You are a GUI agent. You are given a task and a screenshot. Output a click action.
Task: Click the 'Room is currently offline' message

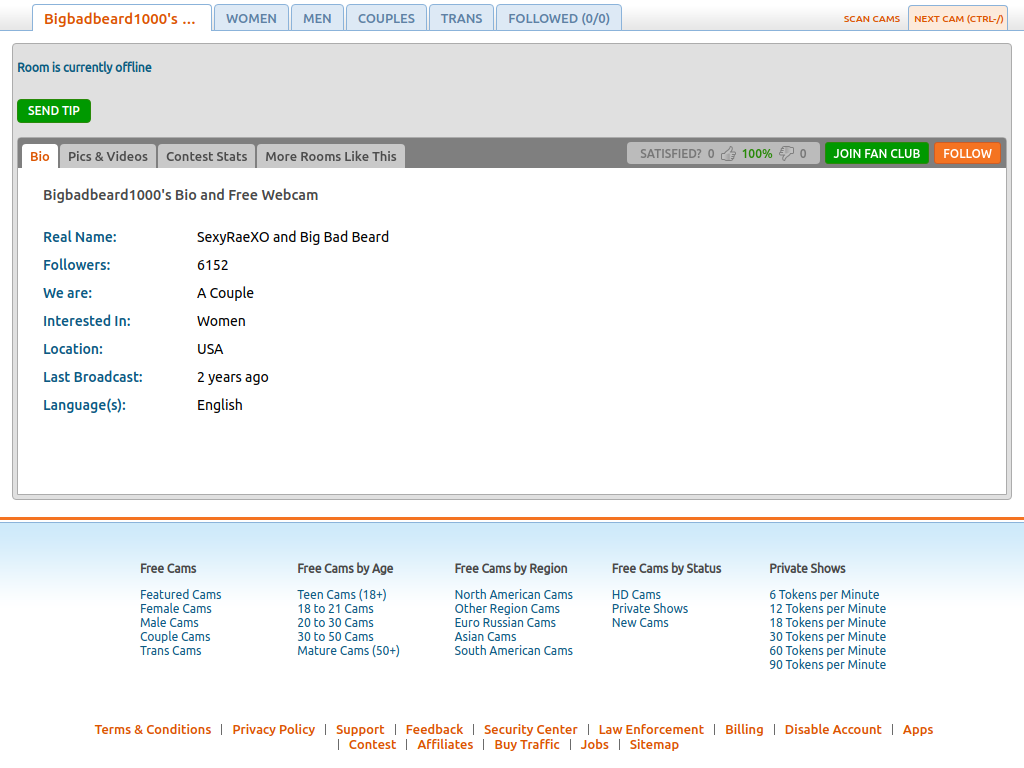point(84,67)
